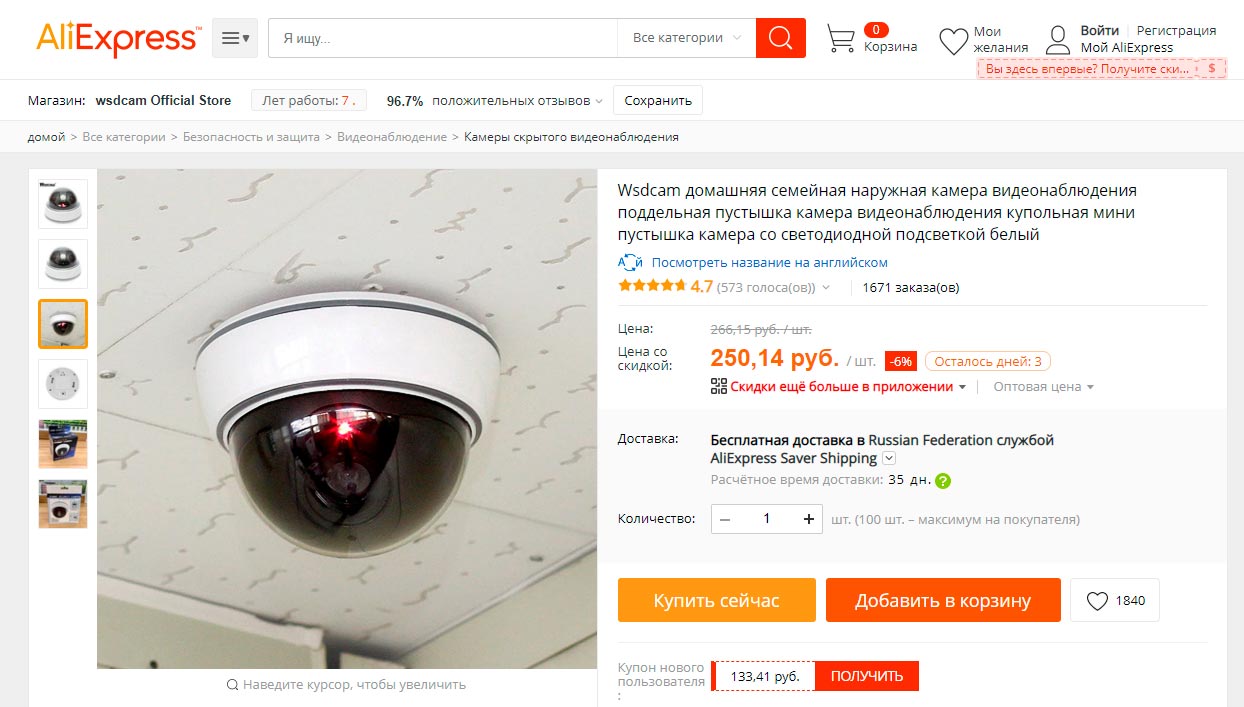The width and height of the screenshot is (1244, 707).
Task: Click the 'Я ищу...' search field
Action: click(x=443, y=38)
